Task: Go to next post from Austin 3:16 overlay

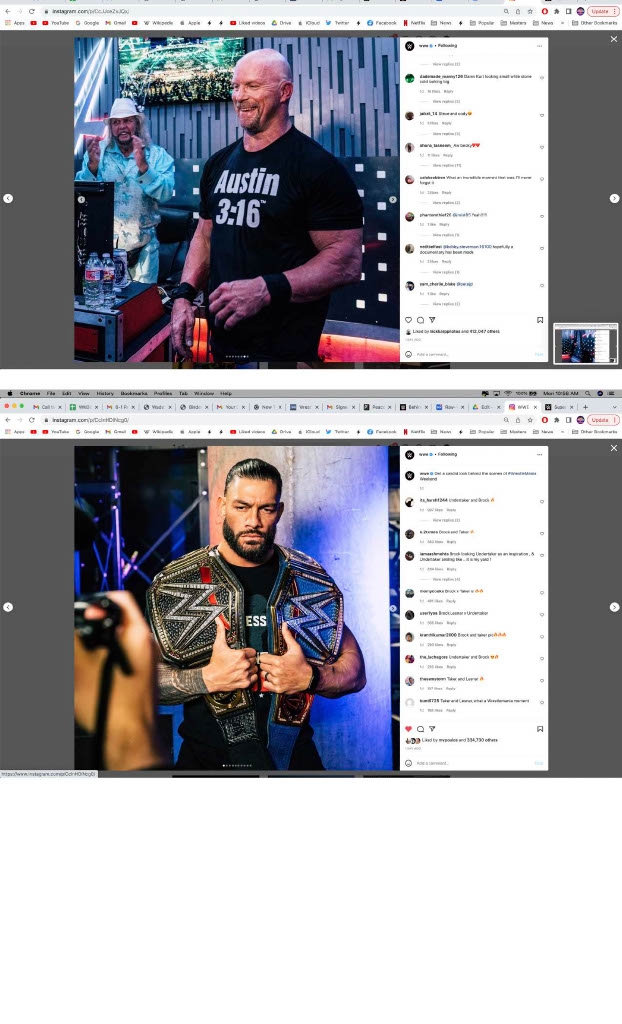Action: pyautogui.click(x=614, y=199)
